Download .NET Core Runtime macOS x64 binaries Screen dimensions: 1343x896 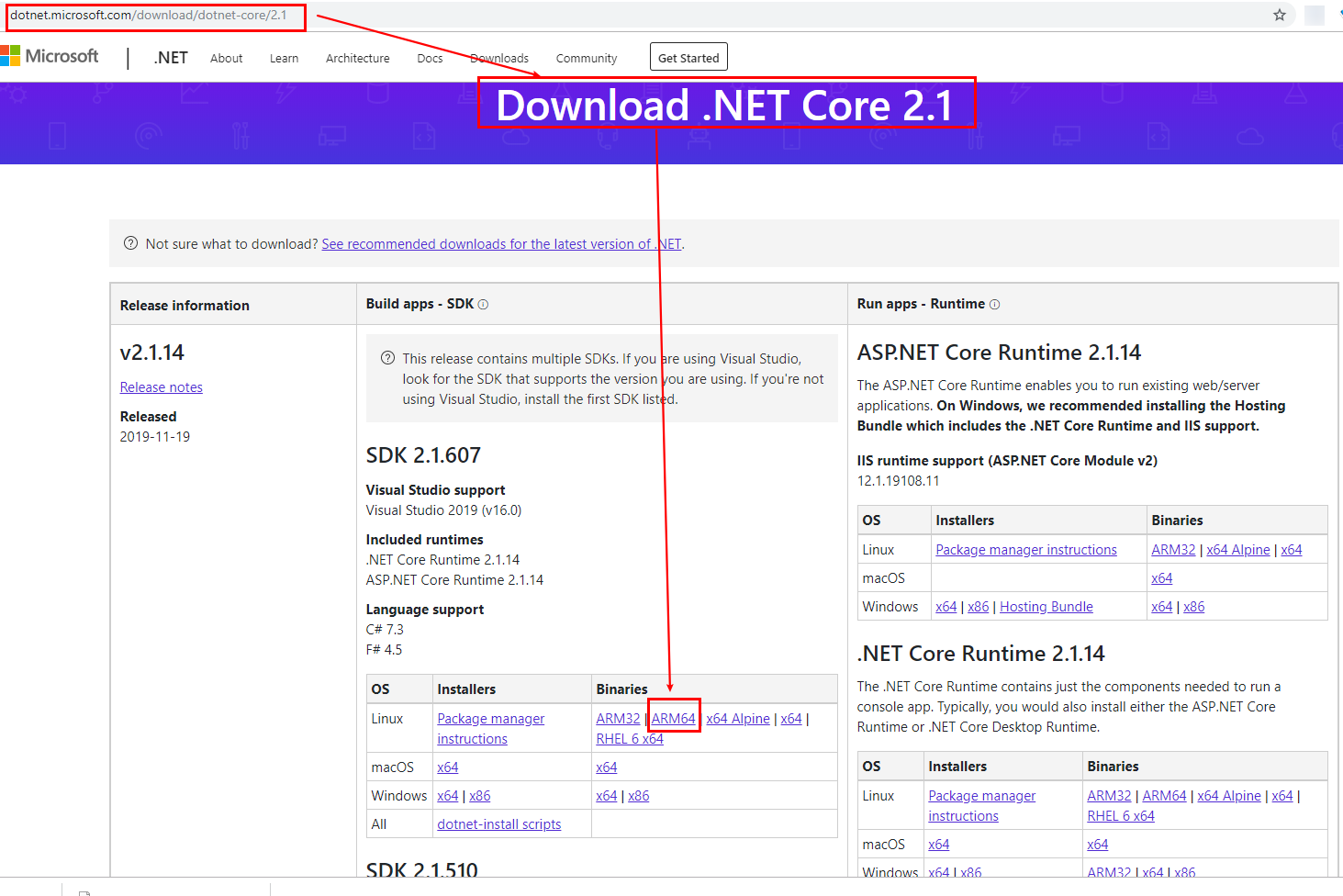click(1098, 845)
